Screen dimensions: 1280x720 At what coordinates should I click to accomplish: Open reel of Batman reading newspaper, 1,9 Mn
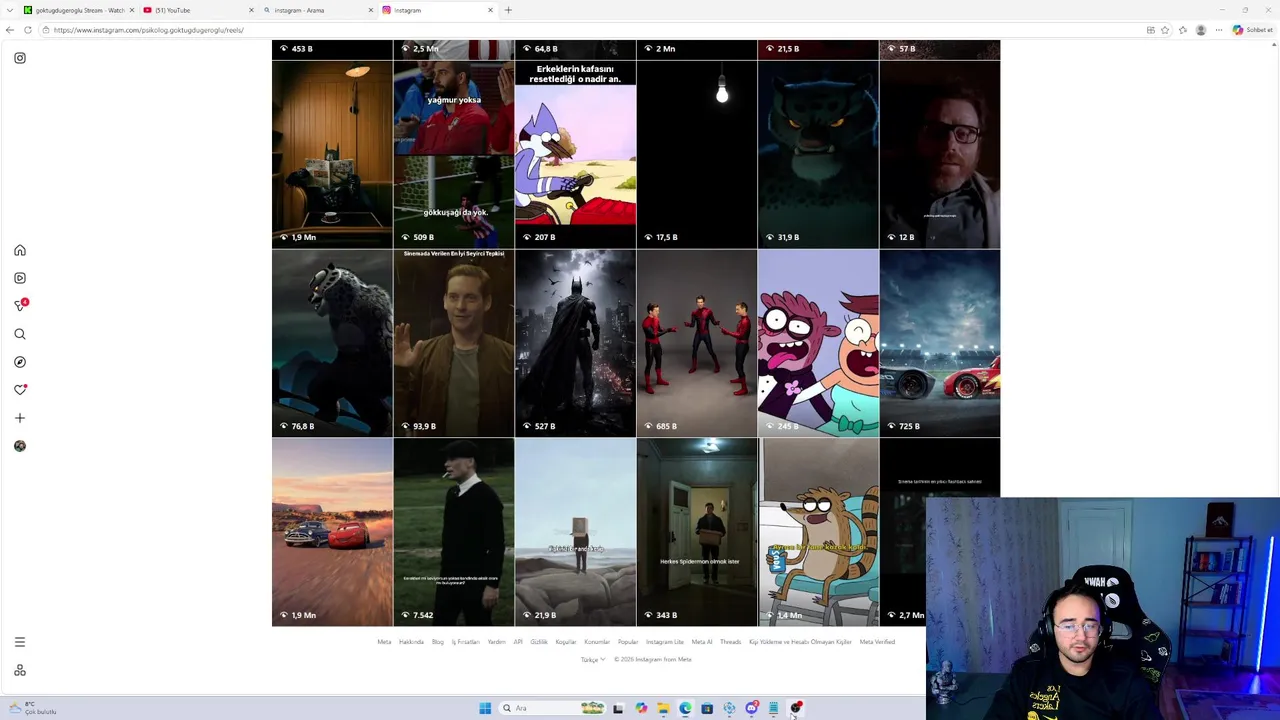(332, 154)
